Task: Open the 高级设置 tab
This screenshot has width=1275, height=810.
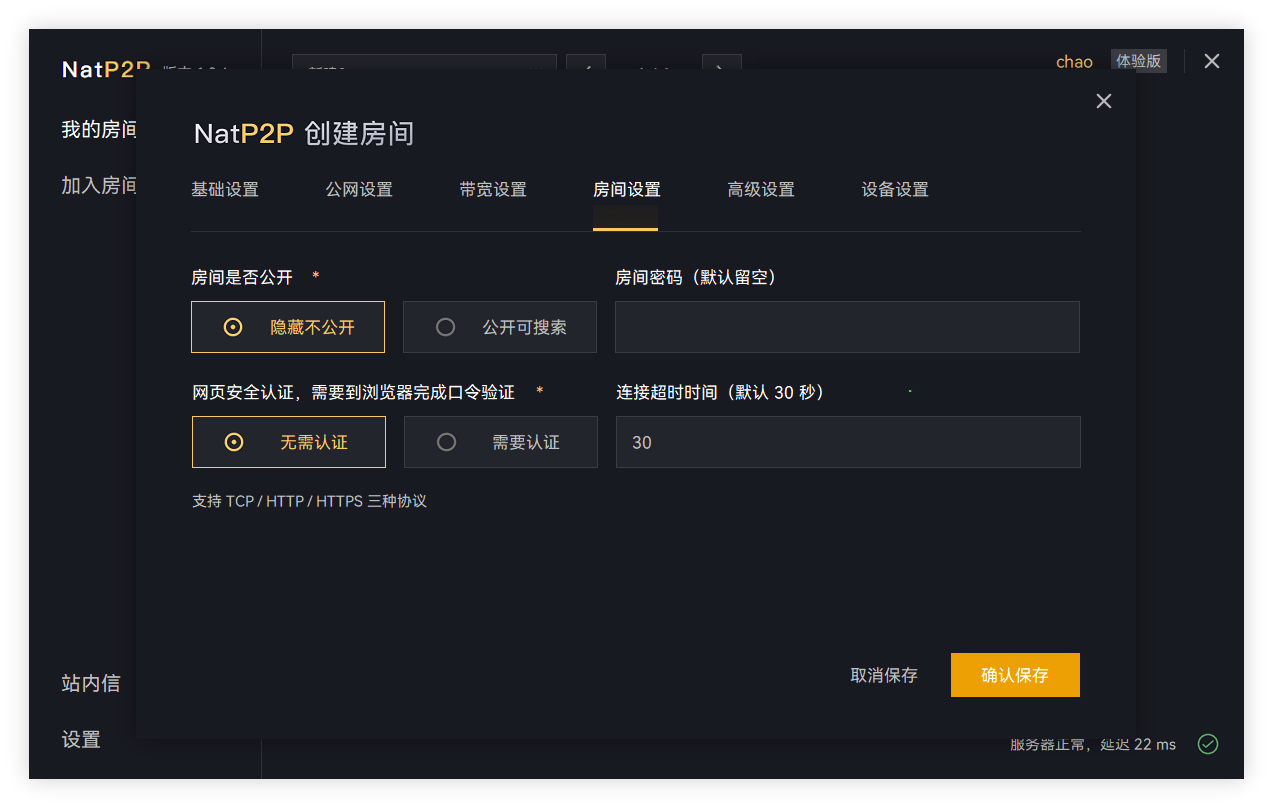Action: 761,190
